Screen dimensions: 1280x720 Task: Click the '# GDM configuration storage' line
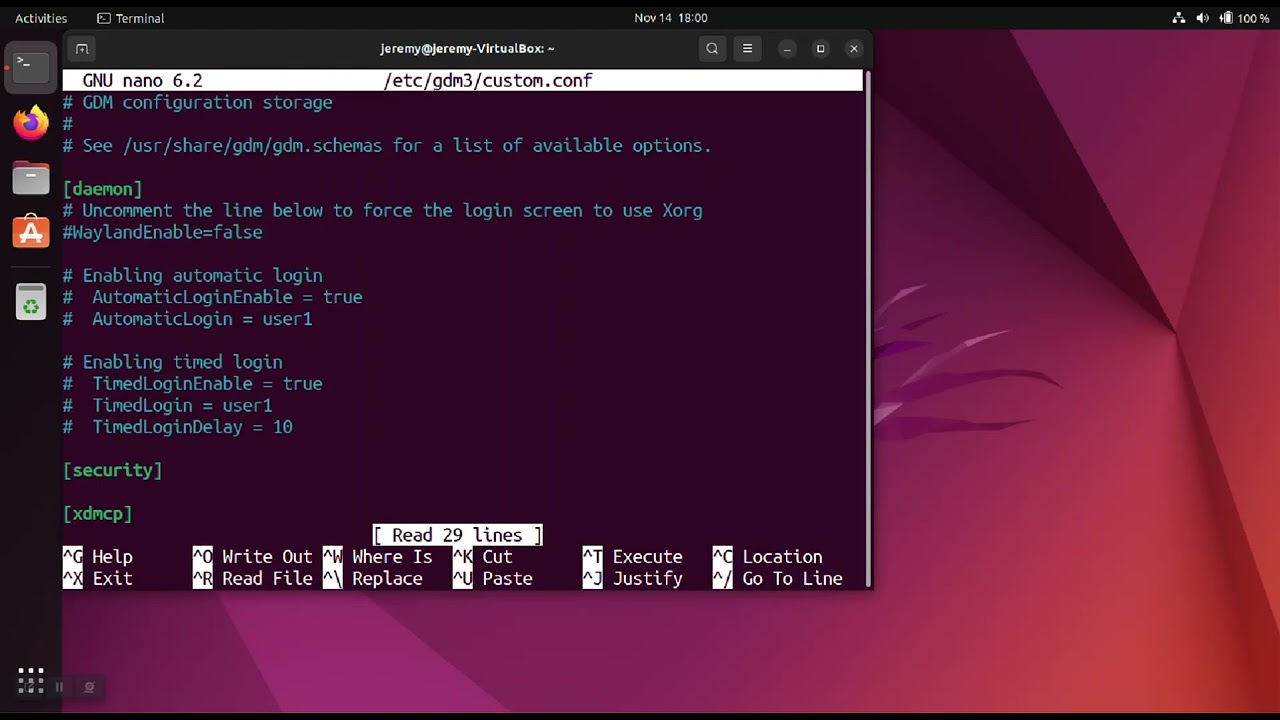(198, 102)
